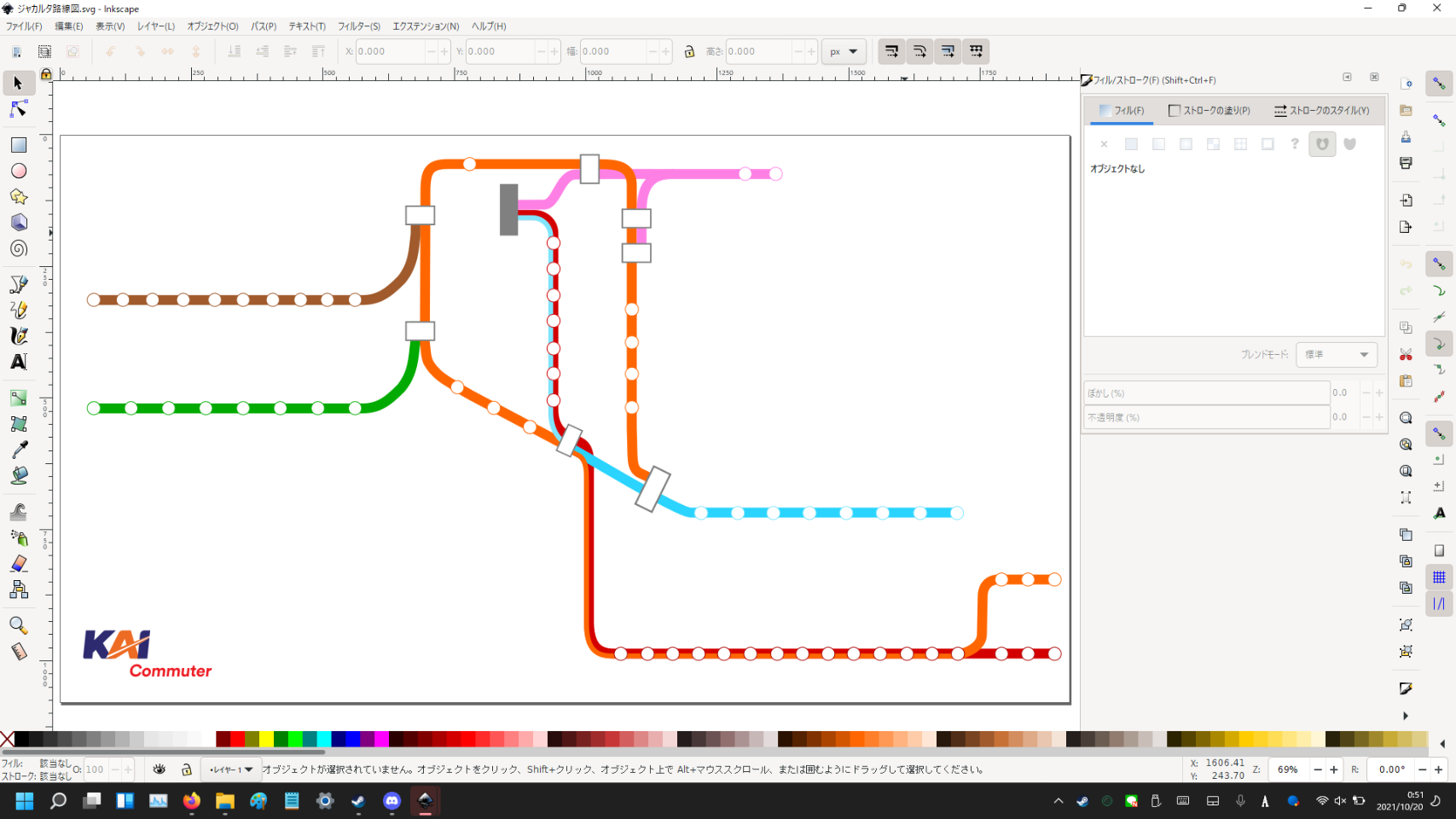
Task: Select the Rectangle tool
Action: click(x=18, y=145)
